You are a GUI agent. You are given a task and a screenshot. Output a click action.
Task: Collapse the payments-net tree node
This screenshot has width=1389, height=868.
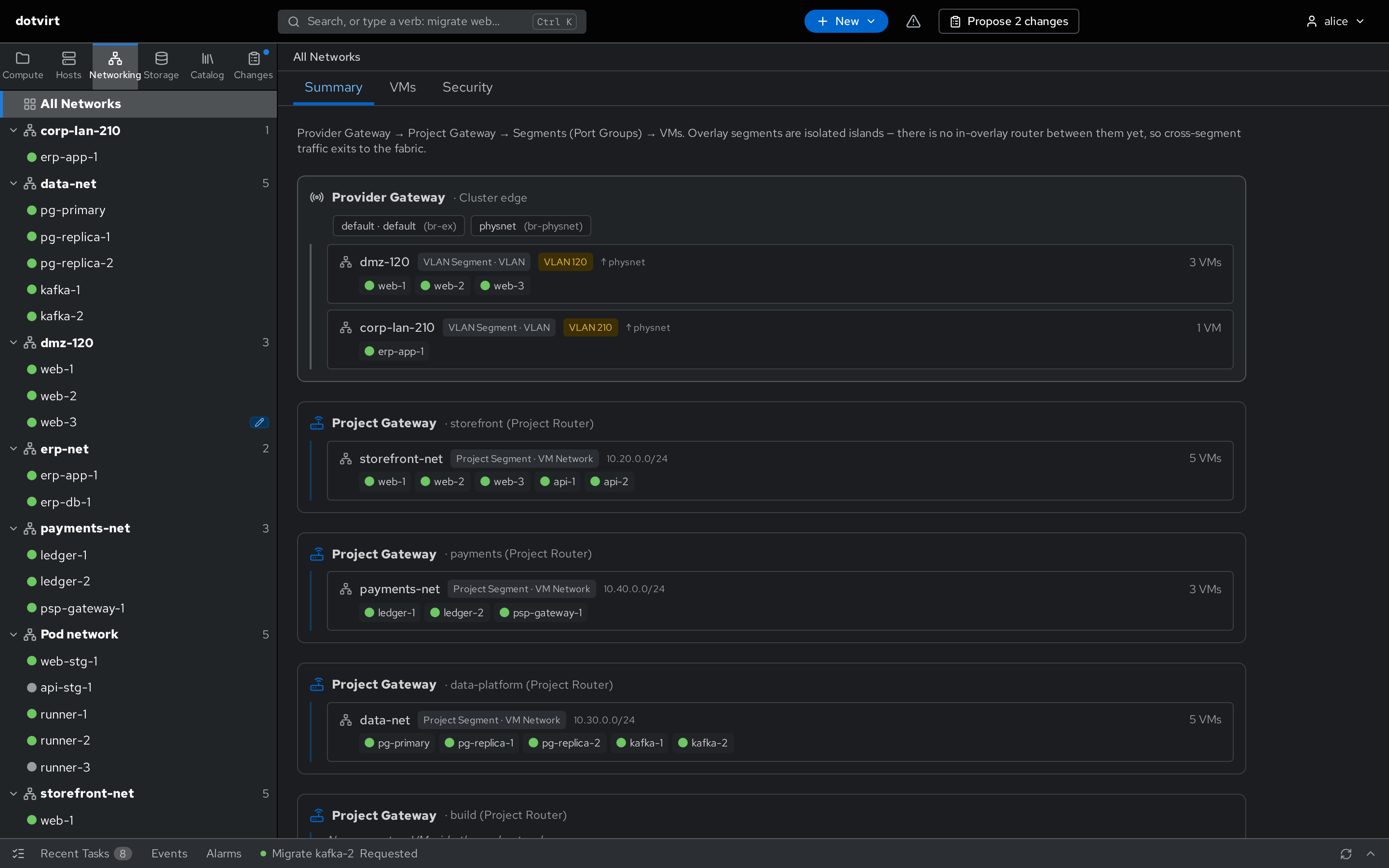pos(14,528)
